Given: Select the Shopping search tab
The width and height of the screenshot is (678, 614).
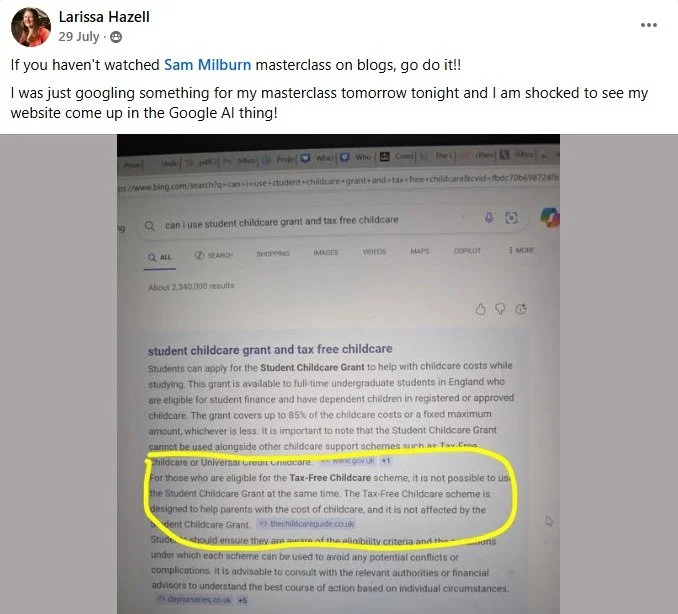Looking at the screenshot, I should tap(273, 253).
